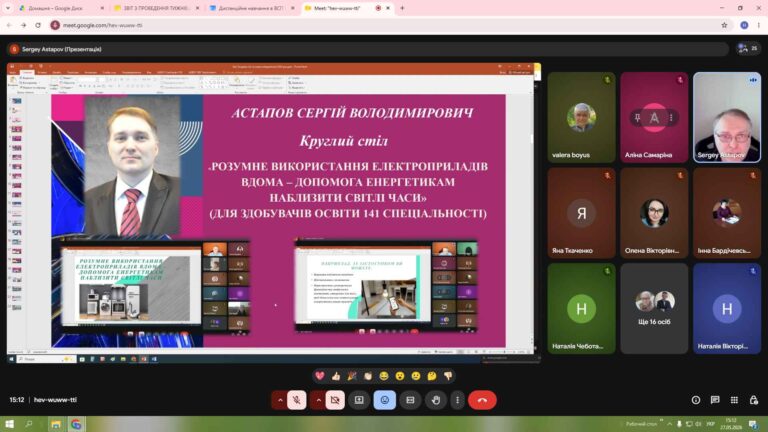This screenshot has width=768, height=432.
Task: Open video settings arrow next to camera
Action: 318,400
